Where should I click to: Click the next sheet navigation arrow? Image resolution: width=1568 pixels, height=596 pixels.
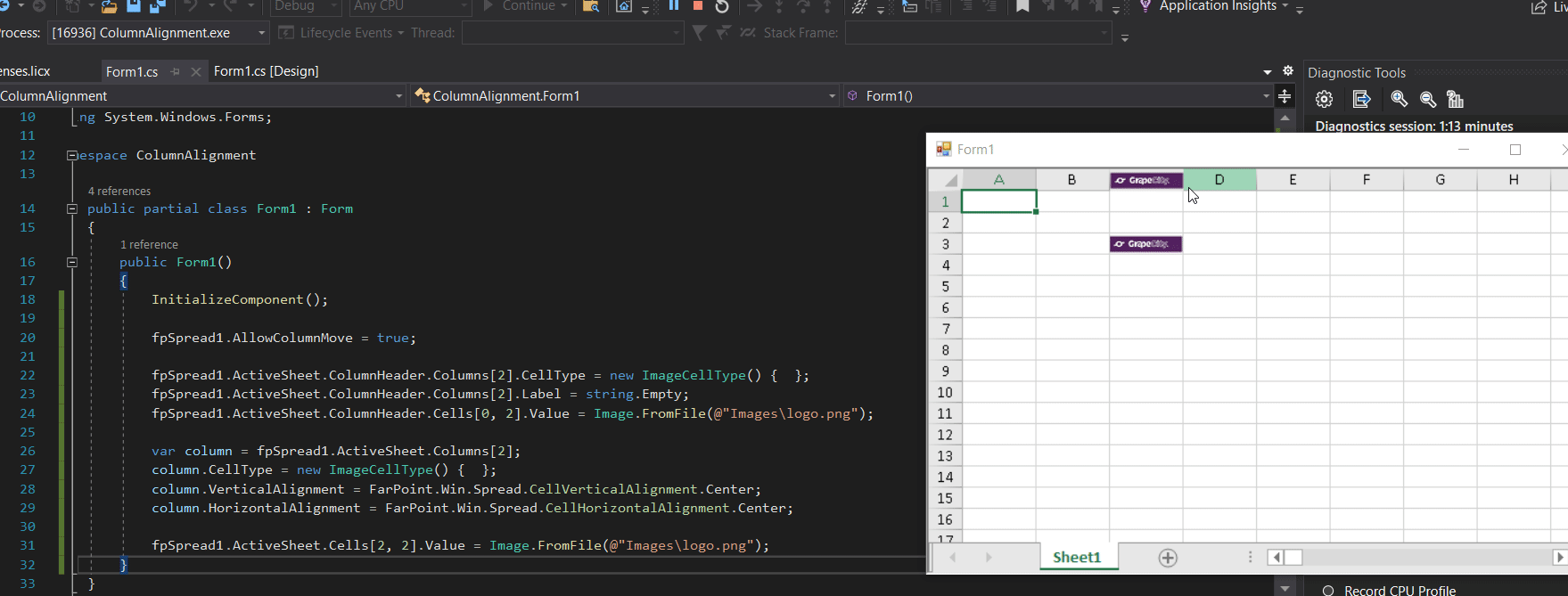[x=988, y=558]
